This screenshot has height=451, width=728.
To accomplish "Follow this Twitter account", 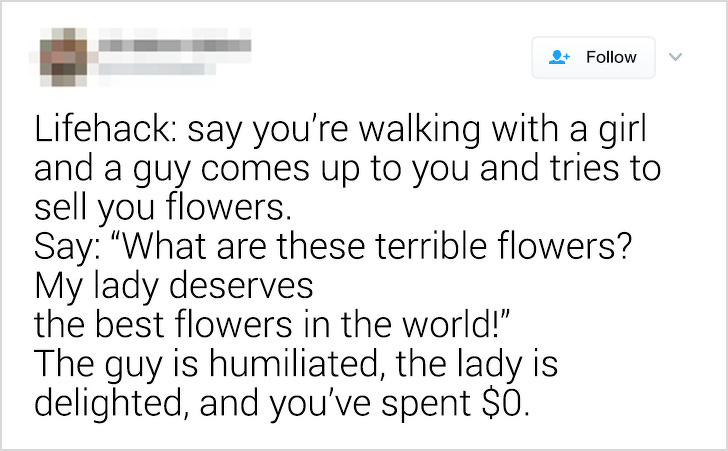I will coord(593,58).
